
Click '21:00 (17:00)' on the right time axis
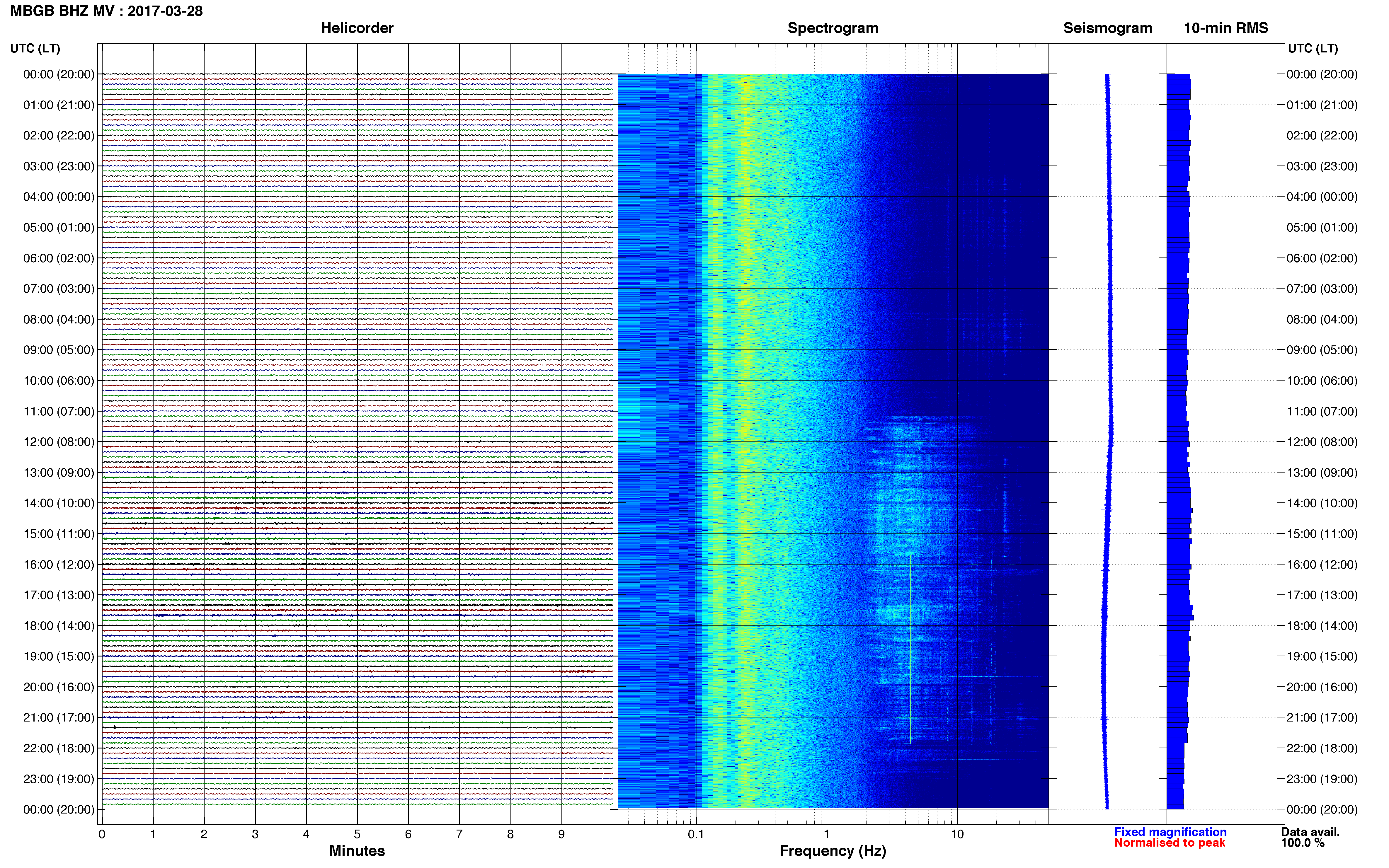tap(1322, 718)
